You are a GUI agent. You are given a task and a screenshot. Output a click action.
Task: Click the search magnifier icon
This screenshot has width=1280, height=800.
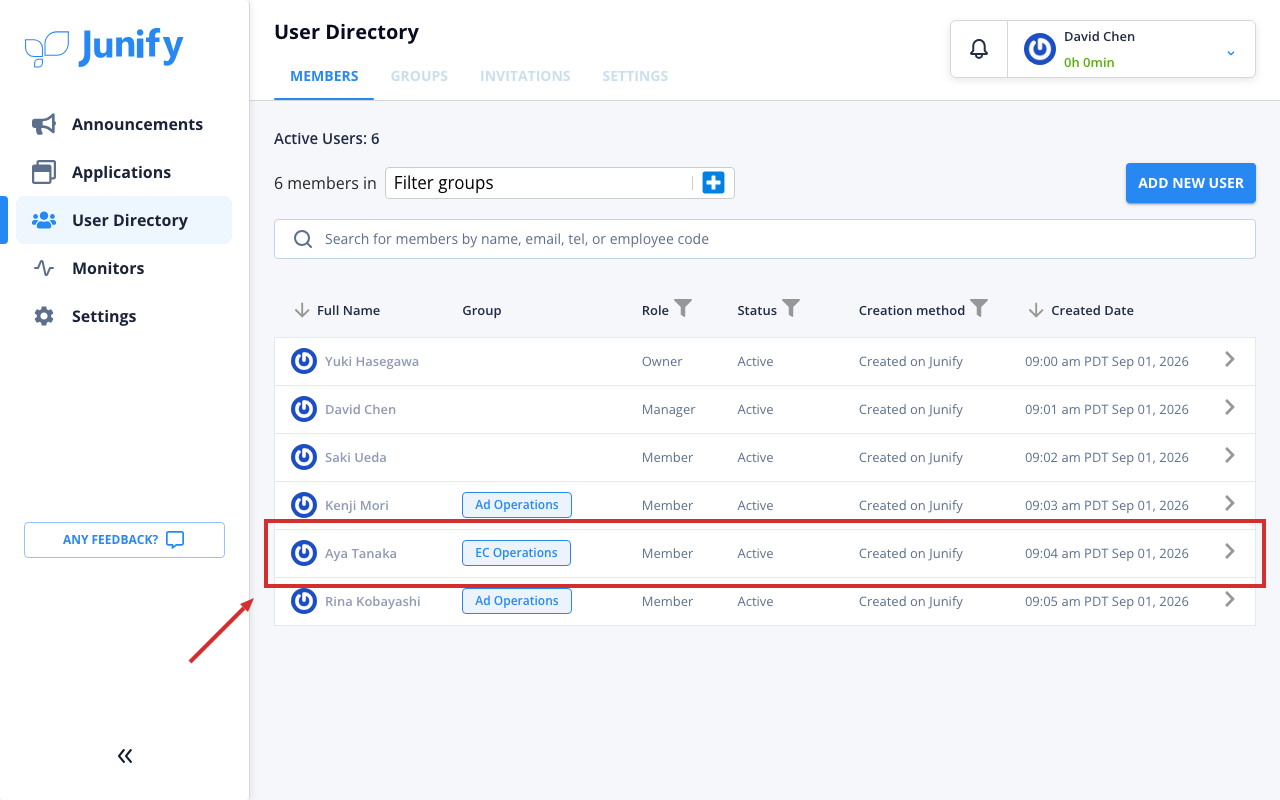303,239
